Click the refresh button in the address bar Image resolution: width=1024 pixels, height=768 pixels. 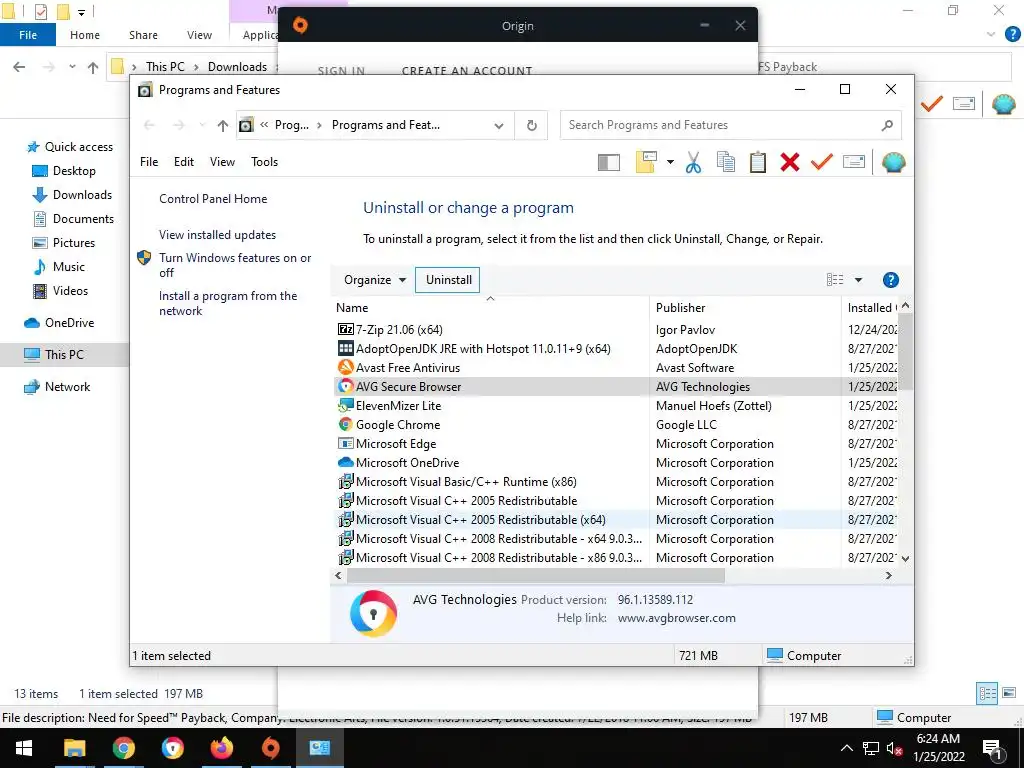(x=532, y=125)
